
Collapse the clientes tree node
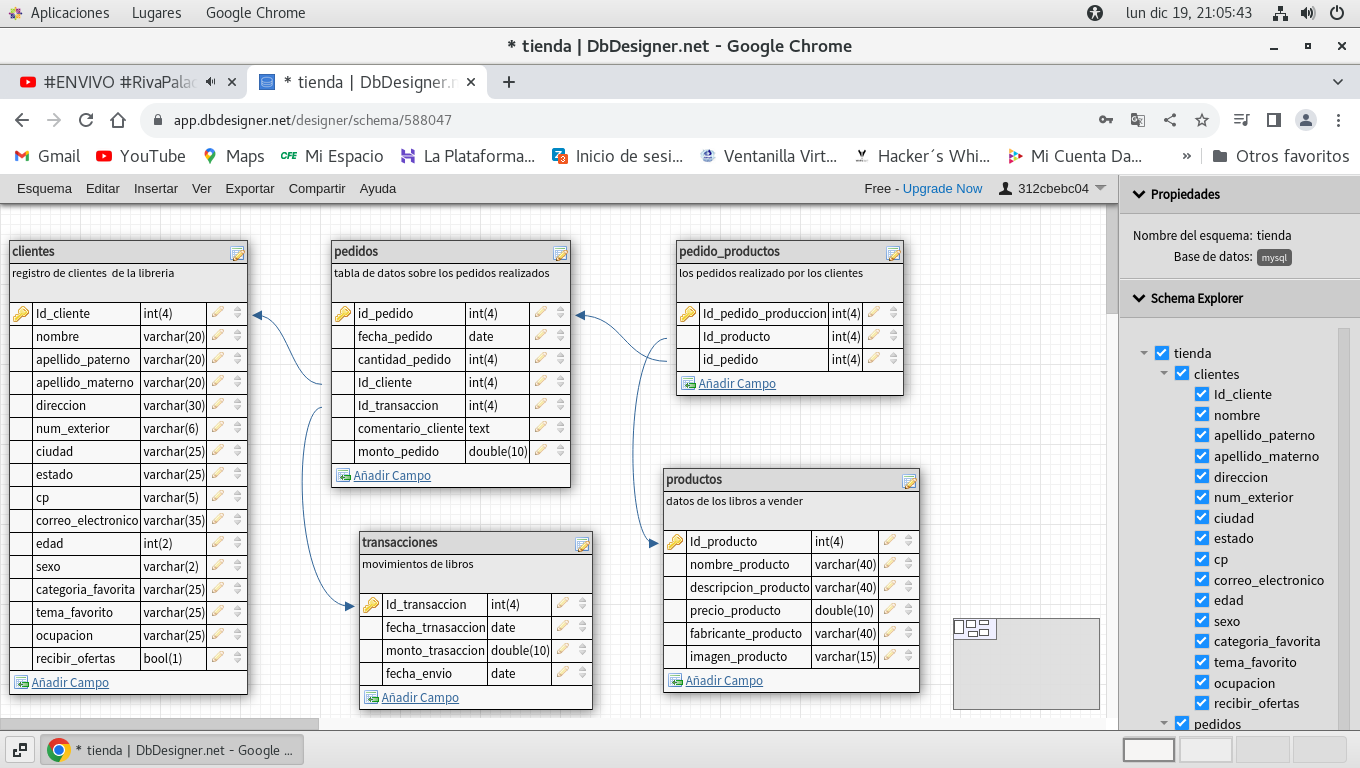pos(1164,374)
